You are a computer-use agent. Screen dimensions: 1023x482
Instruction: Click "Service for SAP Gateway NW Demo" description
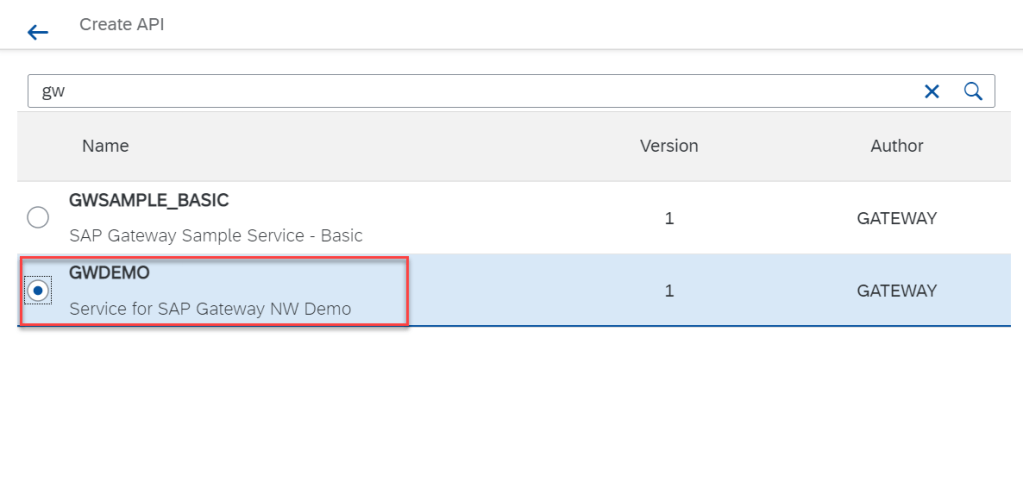[x=210, y=309]
